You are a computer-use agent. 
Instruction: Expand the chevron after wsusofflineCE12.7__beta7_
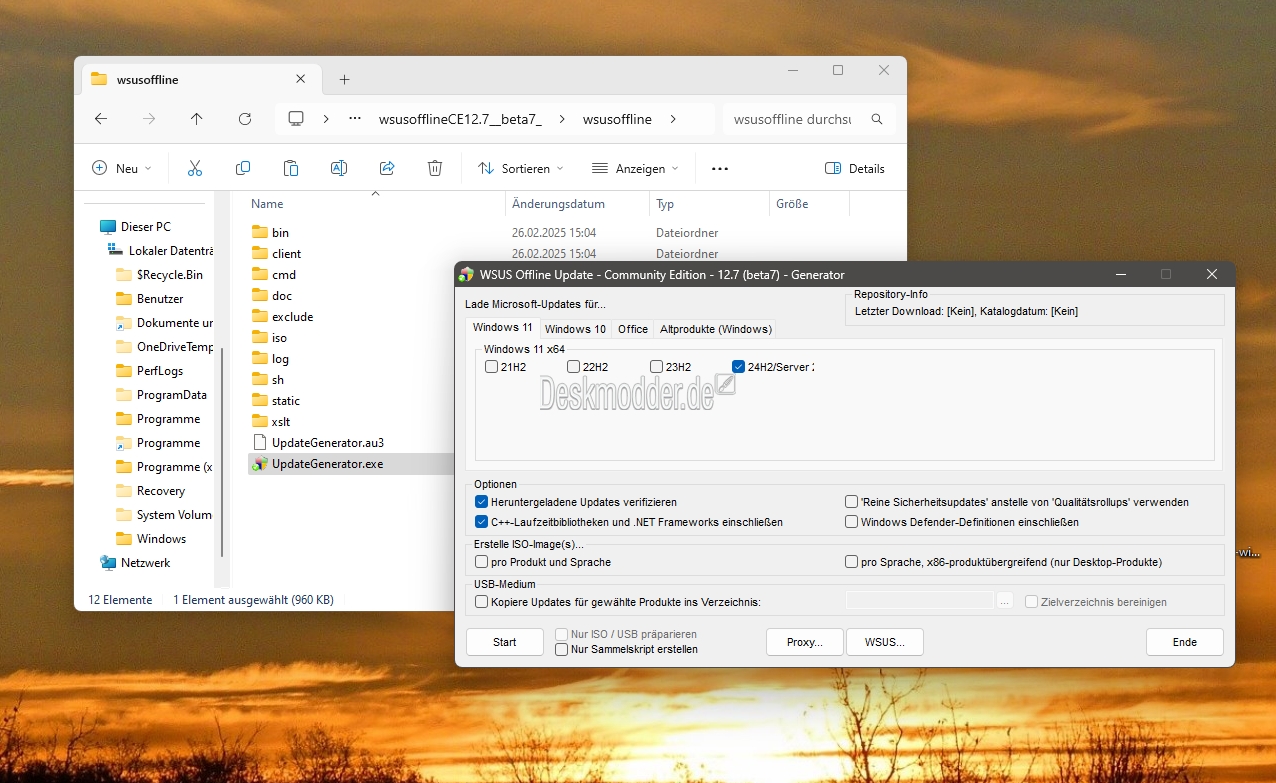[x=562, y=119]
